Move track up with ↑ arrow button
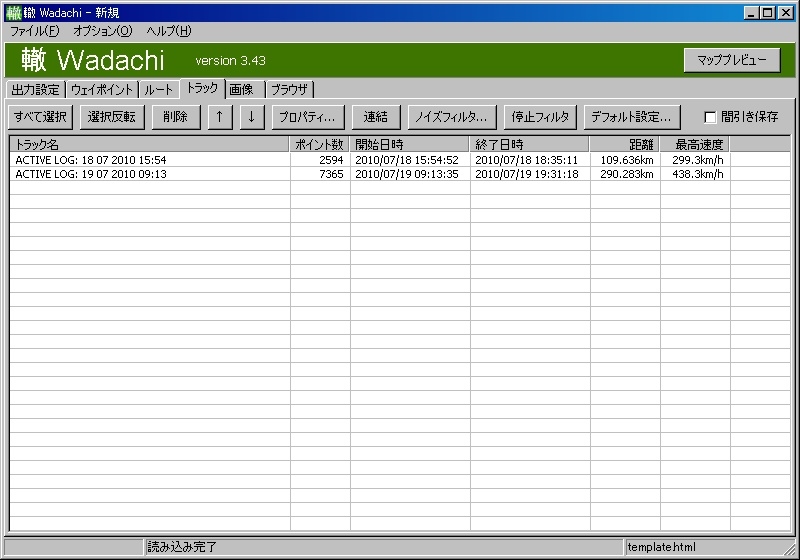Screen dimensions: 800x560 [x=220, y=117]
